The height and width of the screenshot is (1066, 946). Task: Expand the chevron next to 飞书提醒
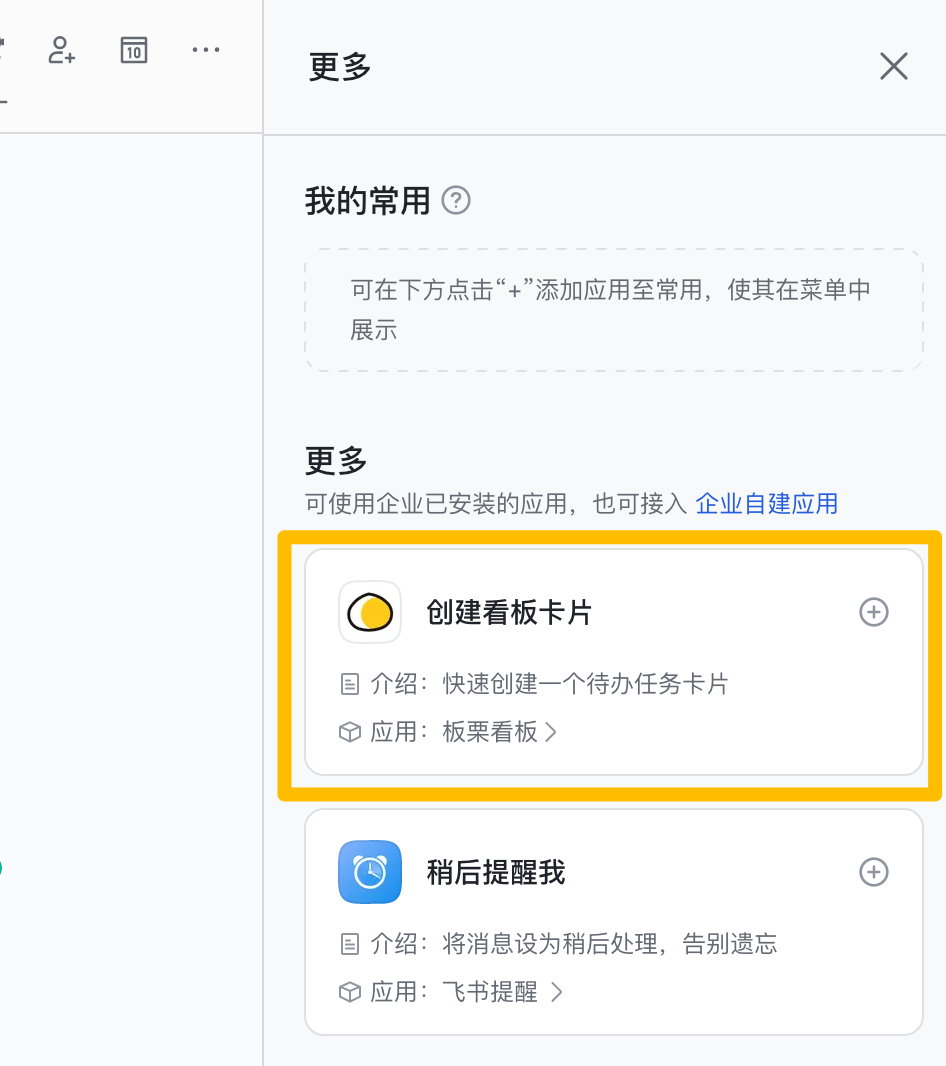coord(557,992)
